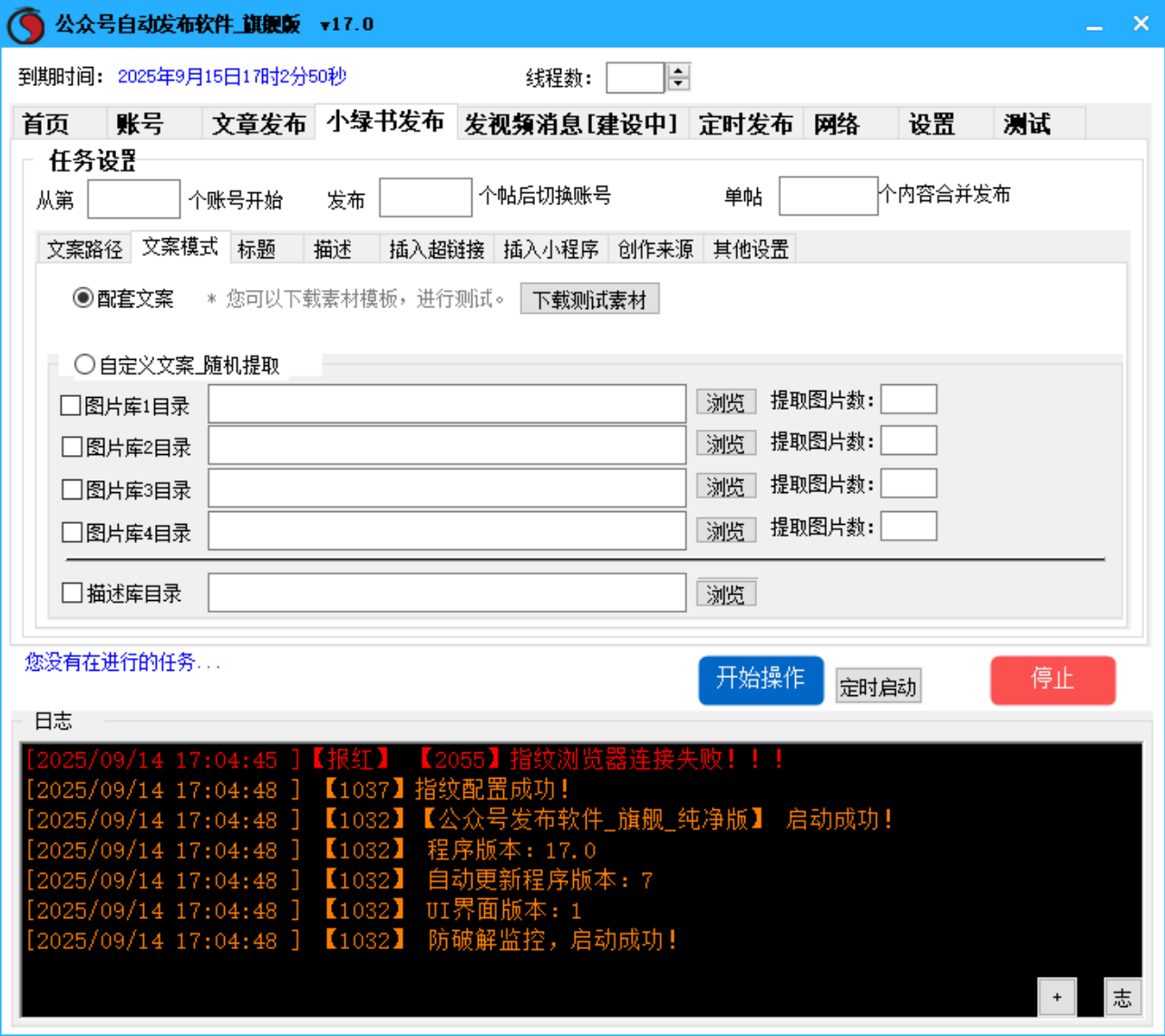The image size is (1165, 1036).
Task: Click the thread count up arrow
Action: (679, 72)
